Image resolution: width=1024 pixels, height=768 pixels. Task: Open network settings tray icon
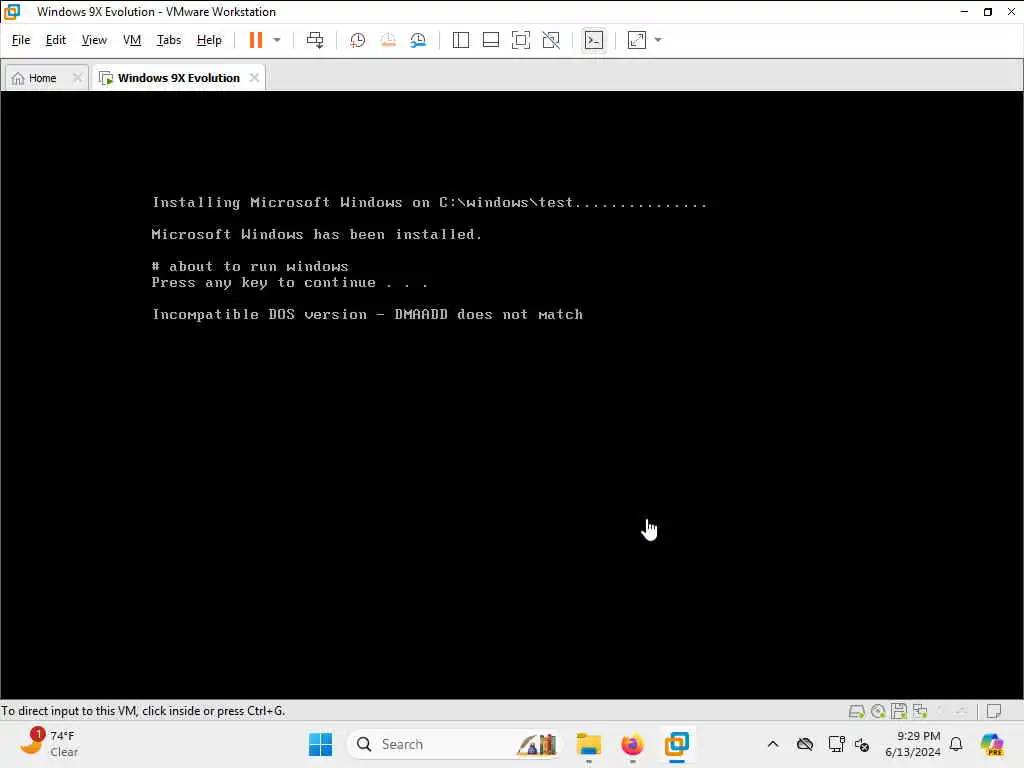[836, 744]
